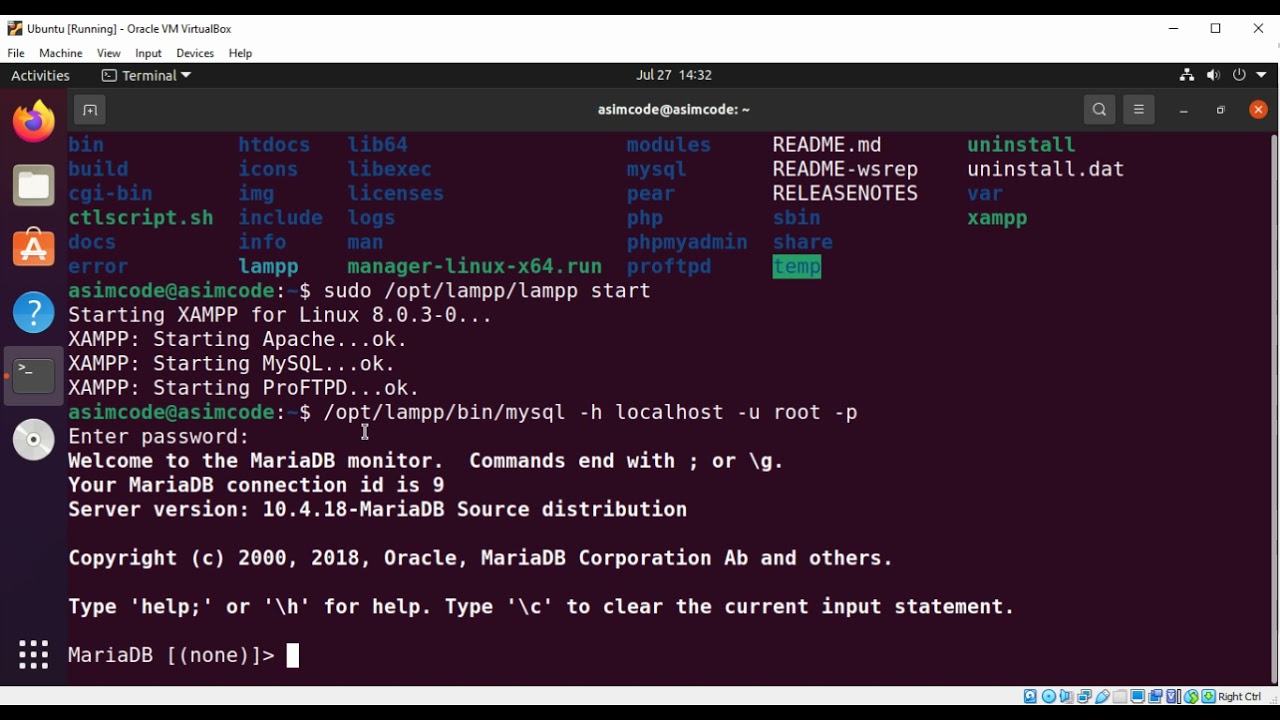Viewport: 1280px width, 720px height.
Task: Open the VirtualBox File menu
Action: click(x=16, y=53)
